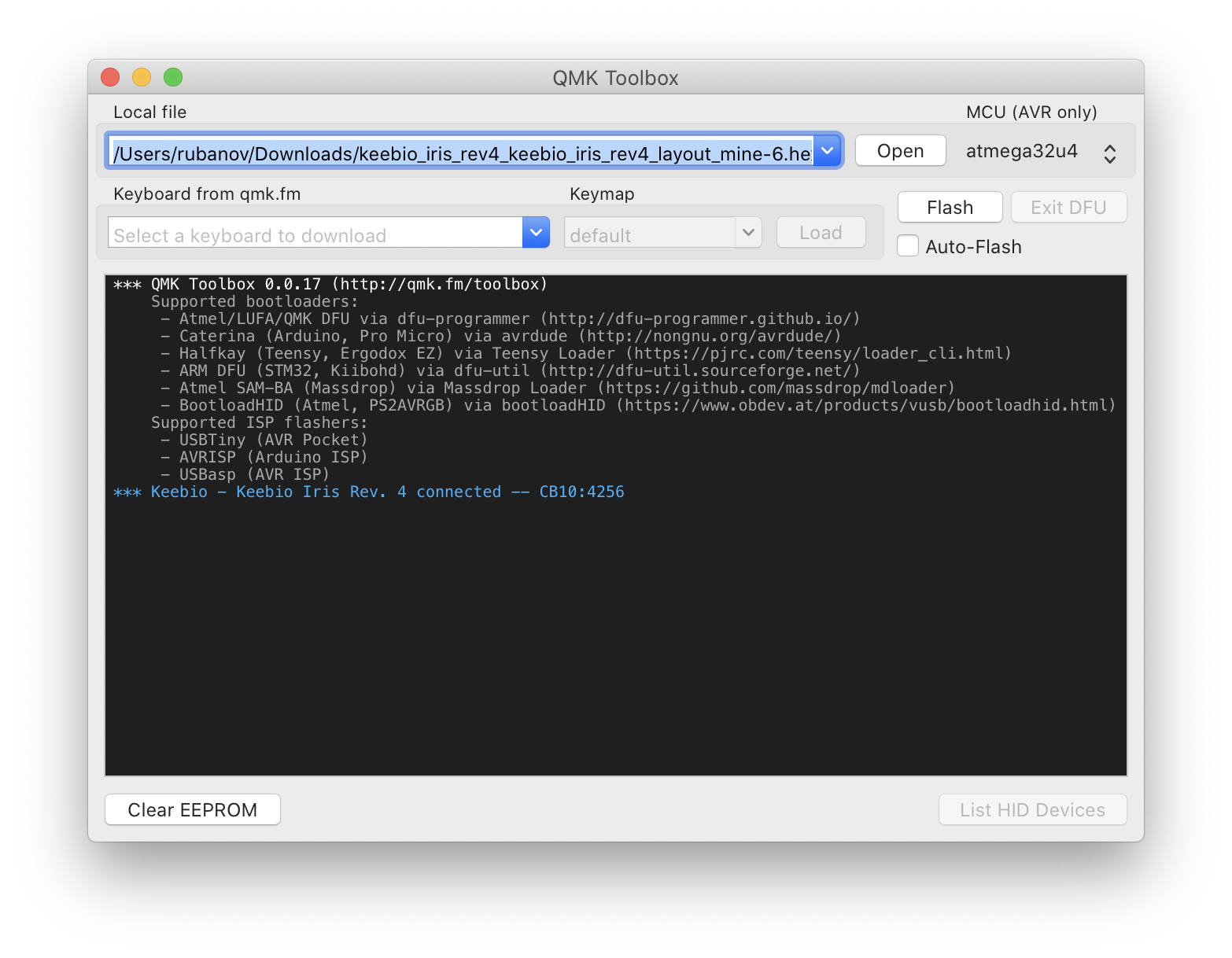Click the Keymap label
Viewport: 1232px width, 958px height.
(x=602, y=193)
